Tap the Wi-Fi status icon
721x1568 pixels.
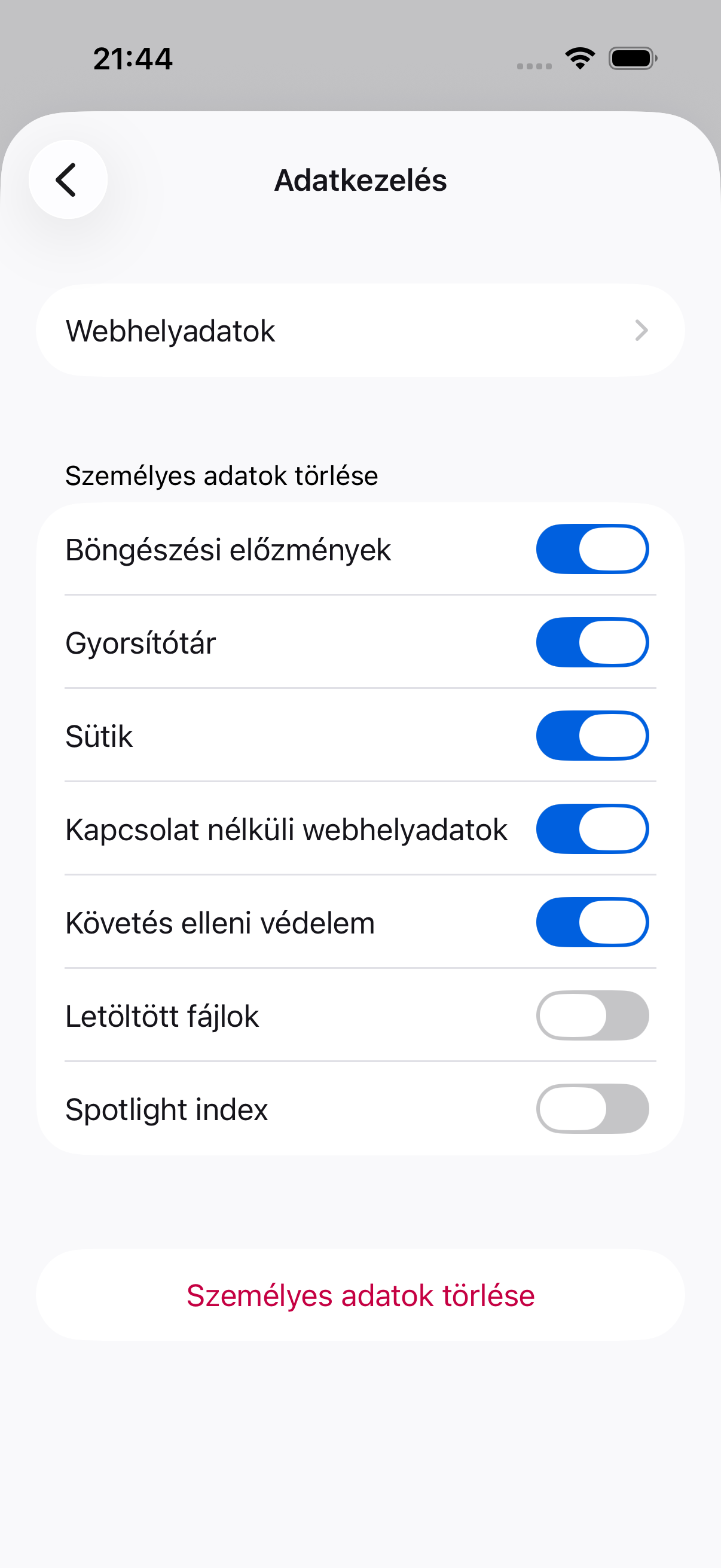point(580,59)
